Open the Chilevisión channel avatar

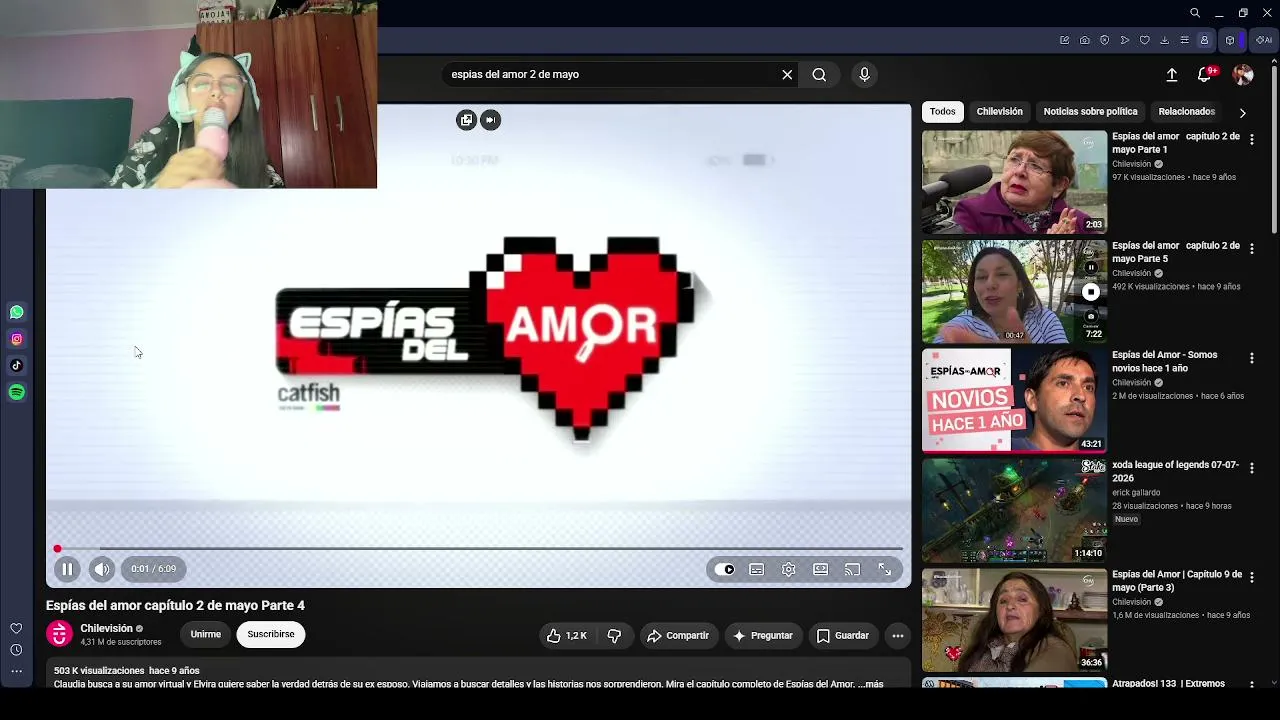(60, 634)
